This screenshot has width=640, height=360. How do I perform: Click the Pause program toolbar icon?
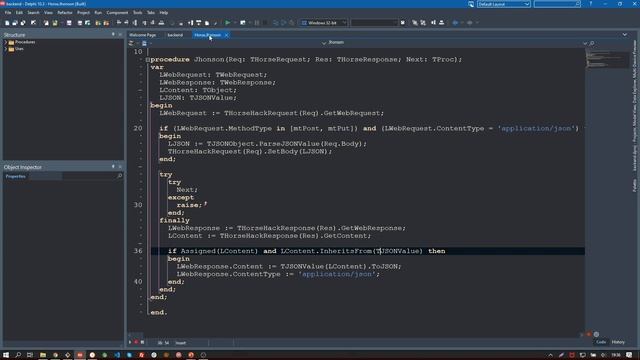click(x=257, y=23)
